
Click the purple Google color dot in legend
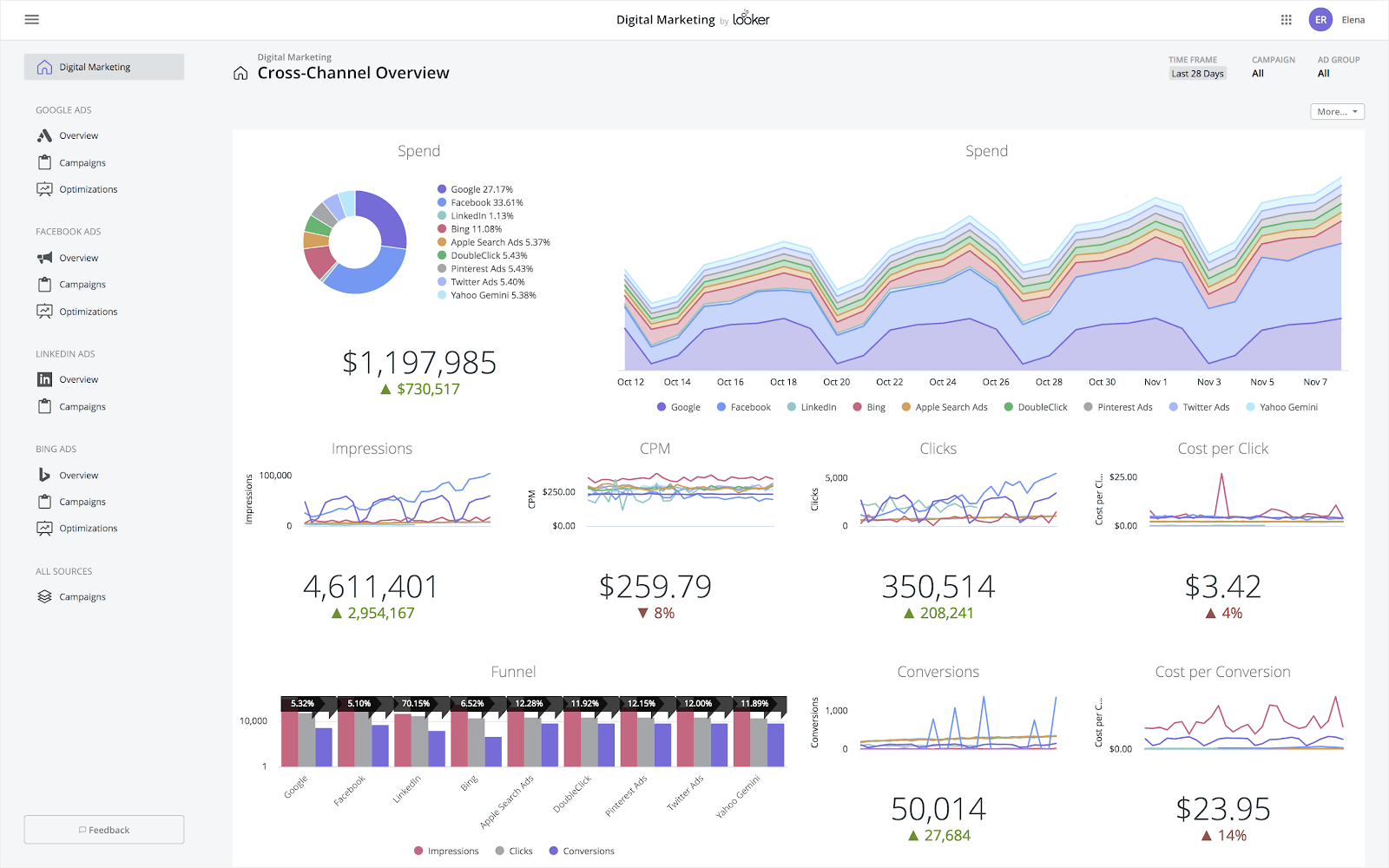click(441, 188)
